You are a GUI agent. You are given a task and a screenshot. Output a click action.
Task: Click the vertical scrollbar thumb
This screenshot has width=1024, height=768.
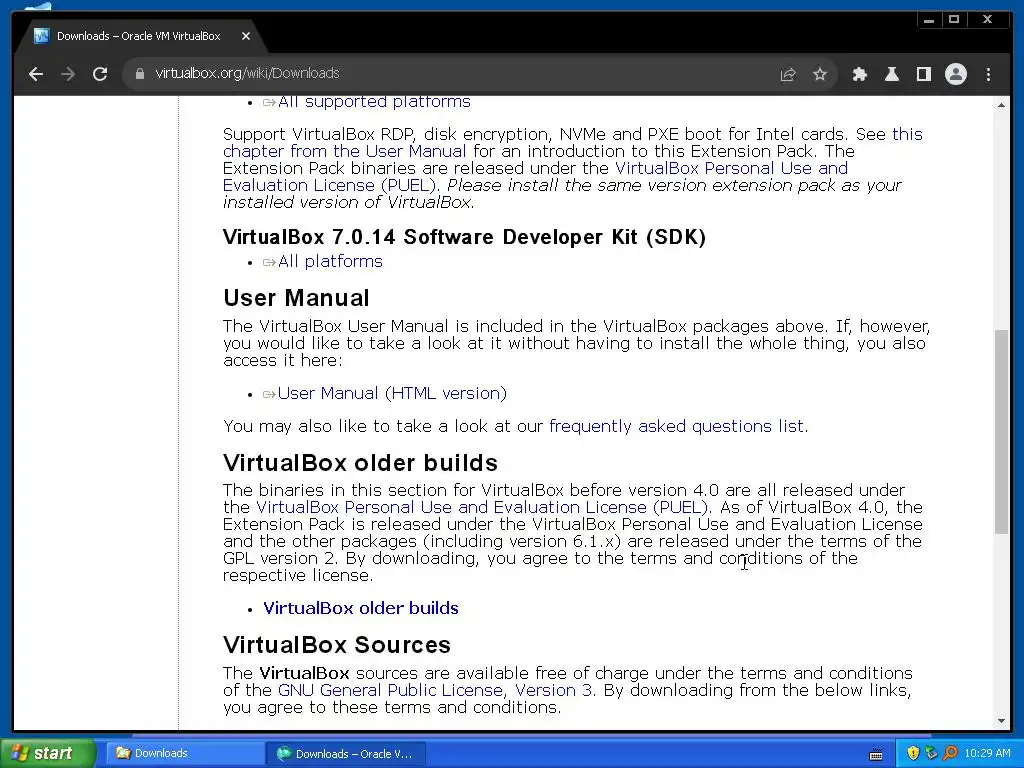pyautogui.click(x=1001, y=432)
